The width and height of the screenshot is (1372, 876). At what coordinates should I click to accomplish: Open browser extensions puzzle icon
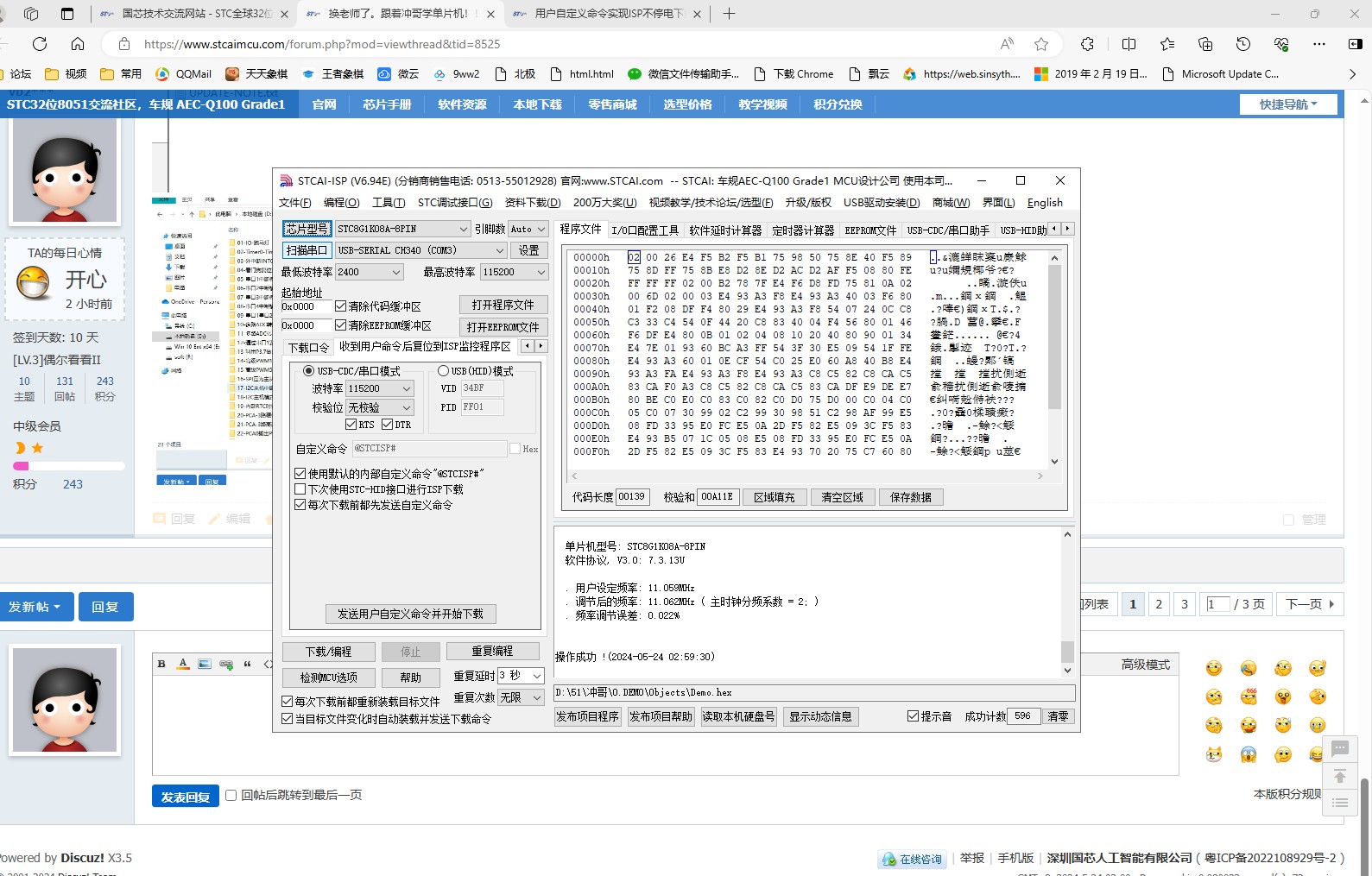click(1087, 44)
